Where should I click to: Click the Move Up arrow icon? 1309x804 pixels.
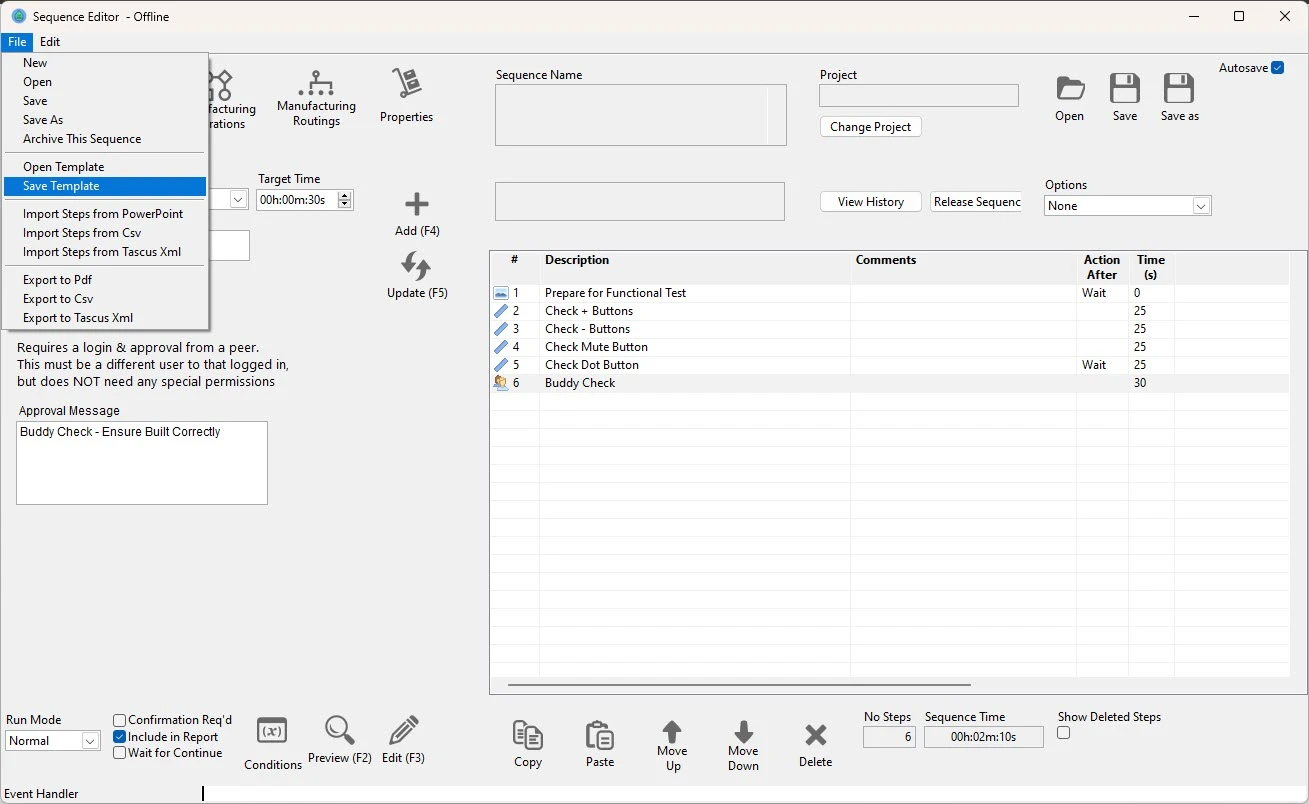pyautogui.click(x=672, y=733)
